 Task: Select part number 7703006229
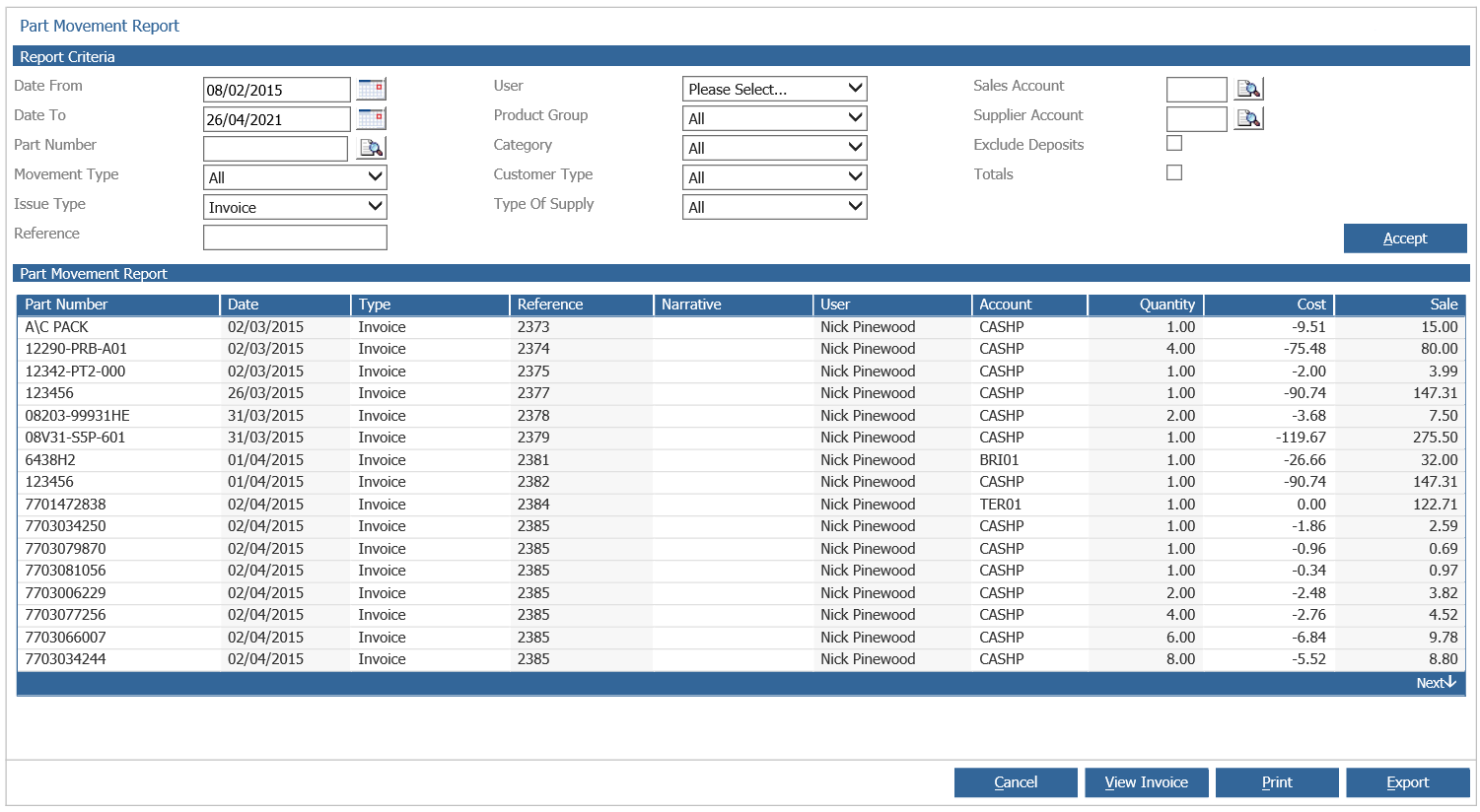click(65, 593)
